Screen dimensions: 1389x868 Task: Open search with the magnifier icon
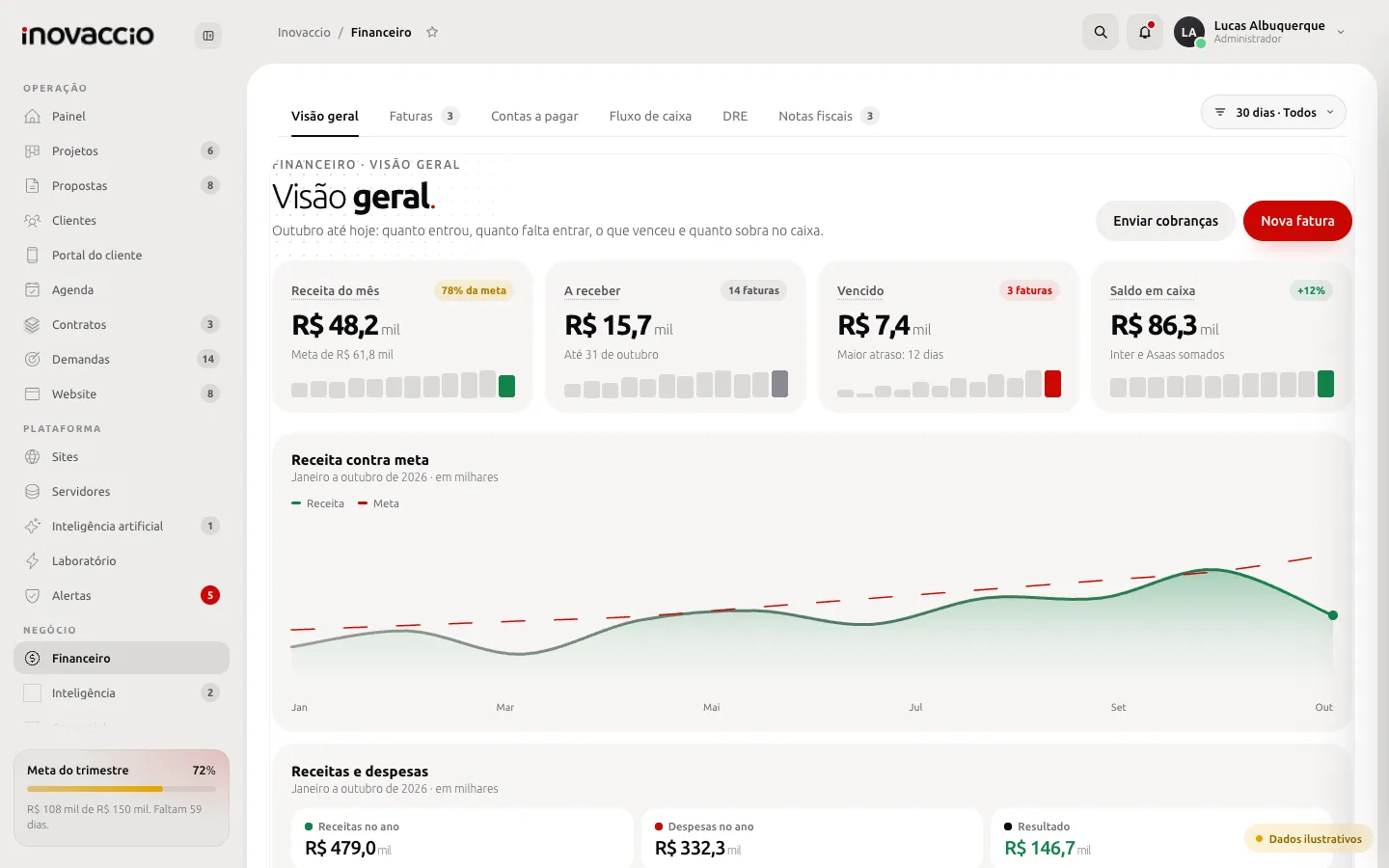(1101, 32)
